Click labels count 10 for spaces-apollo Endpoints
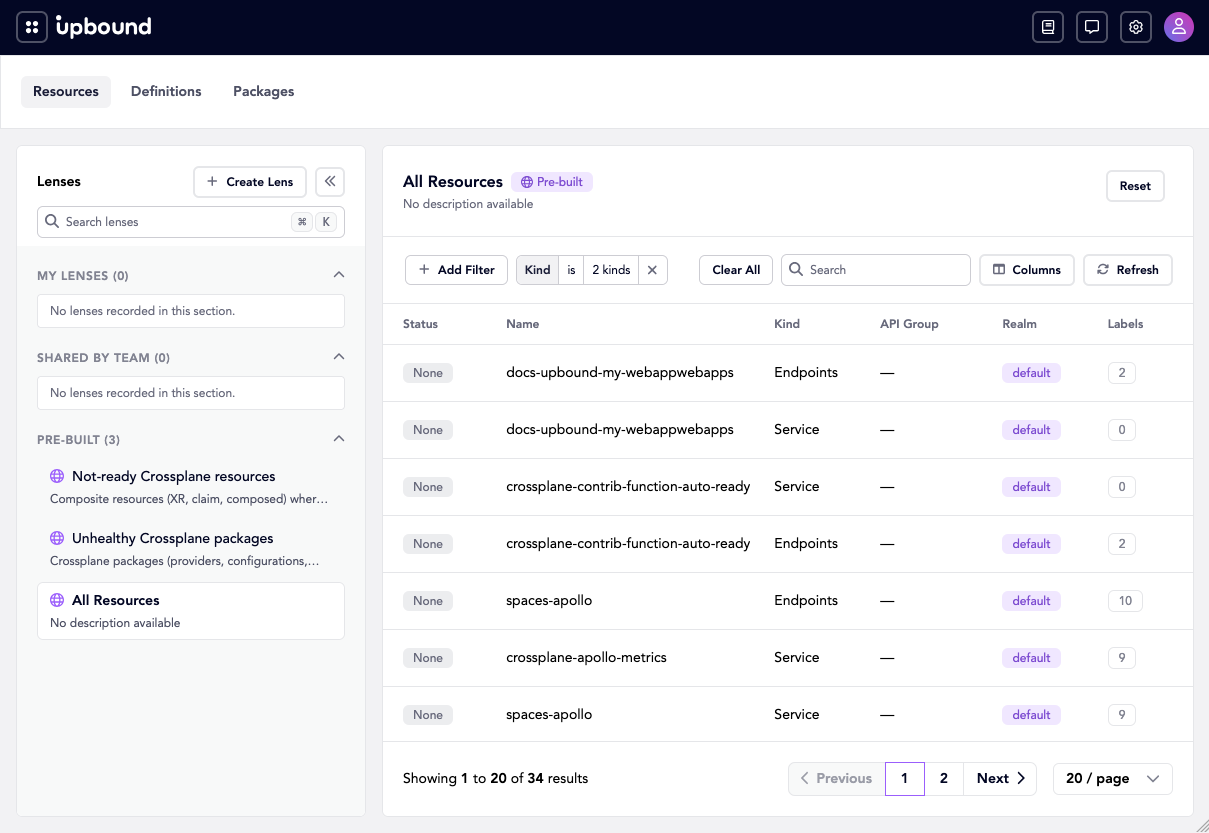The image size is (1209, 833). click(x=1125, y=601)
